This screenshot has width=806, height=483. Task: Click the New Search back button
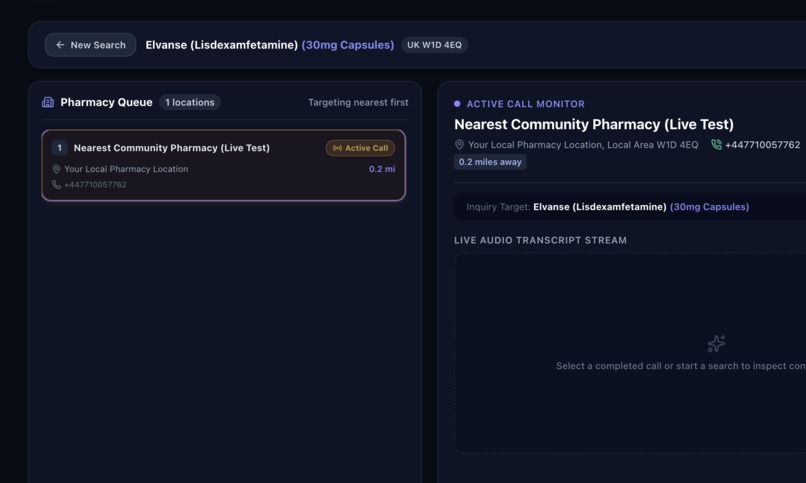pos(90,45)
